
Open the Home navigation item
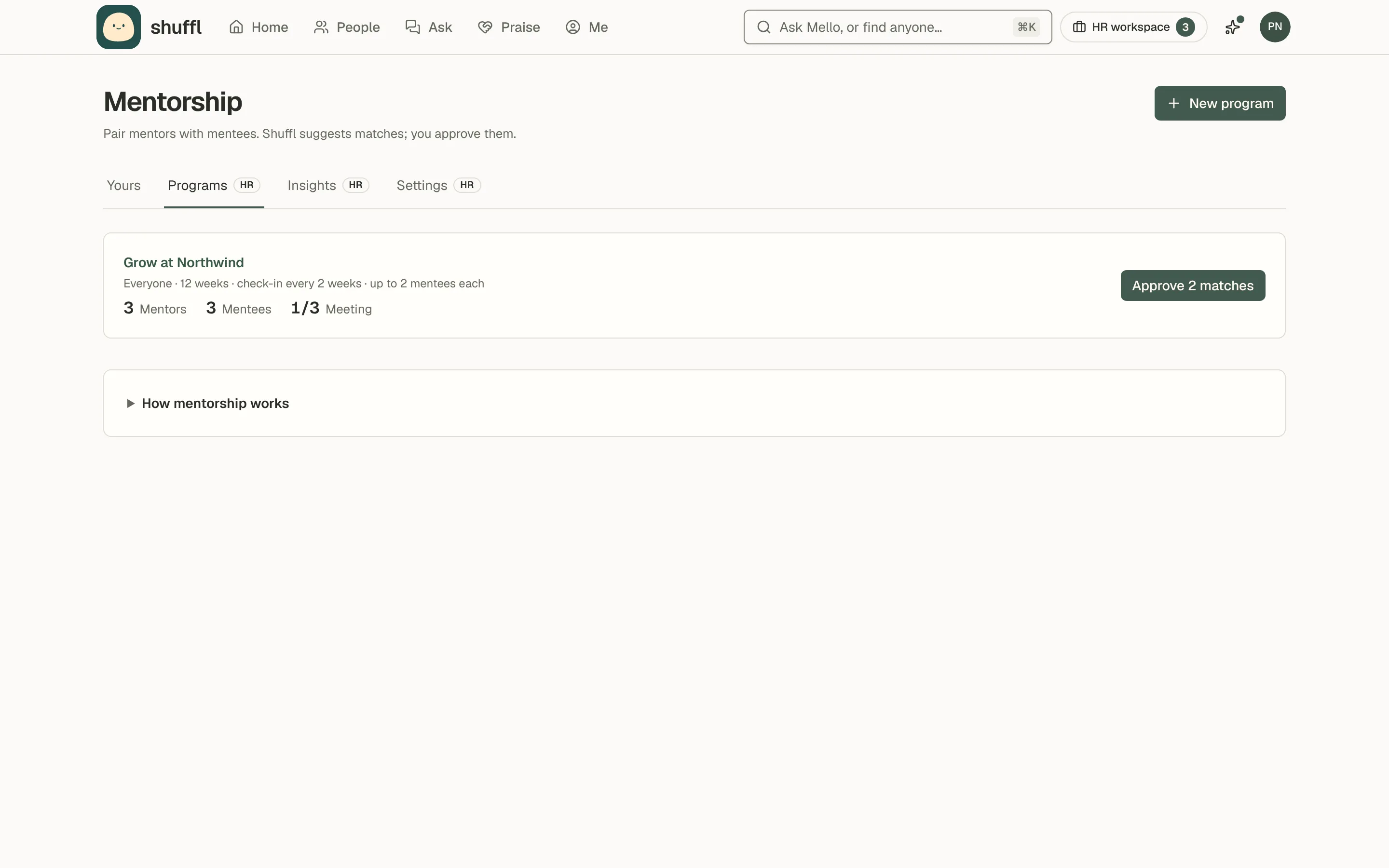[259, 27]
